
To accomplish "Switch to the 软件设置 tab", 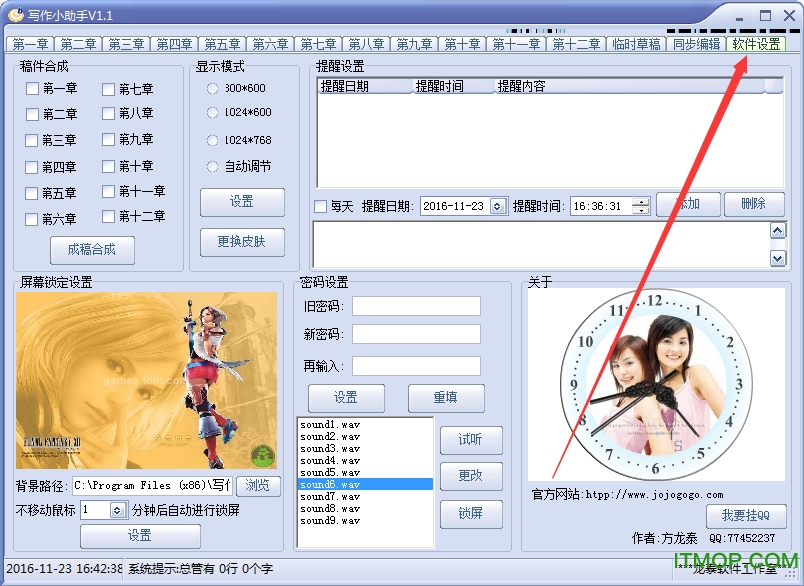I will coord(757,44).
